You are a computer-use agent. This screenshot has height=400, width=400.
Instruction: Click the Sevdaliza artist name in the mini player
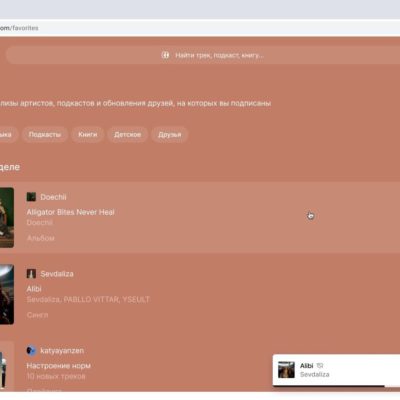click(314, 374)
